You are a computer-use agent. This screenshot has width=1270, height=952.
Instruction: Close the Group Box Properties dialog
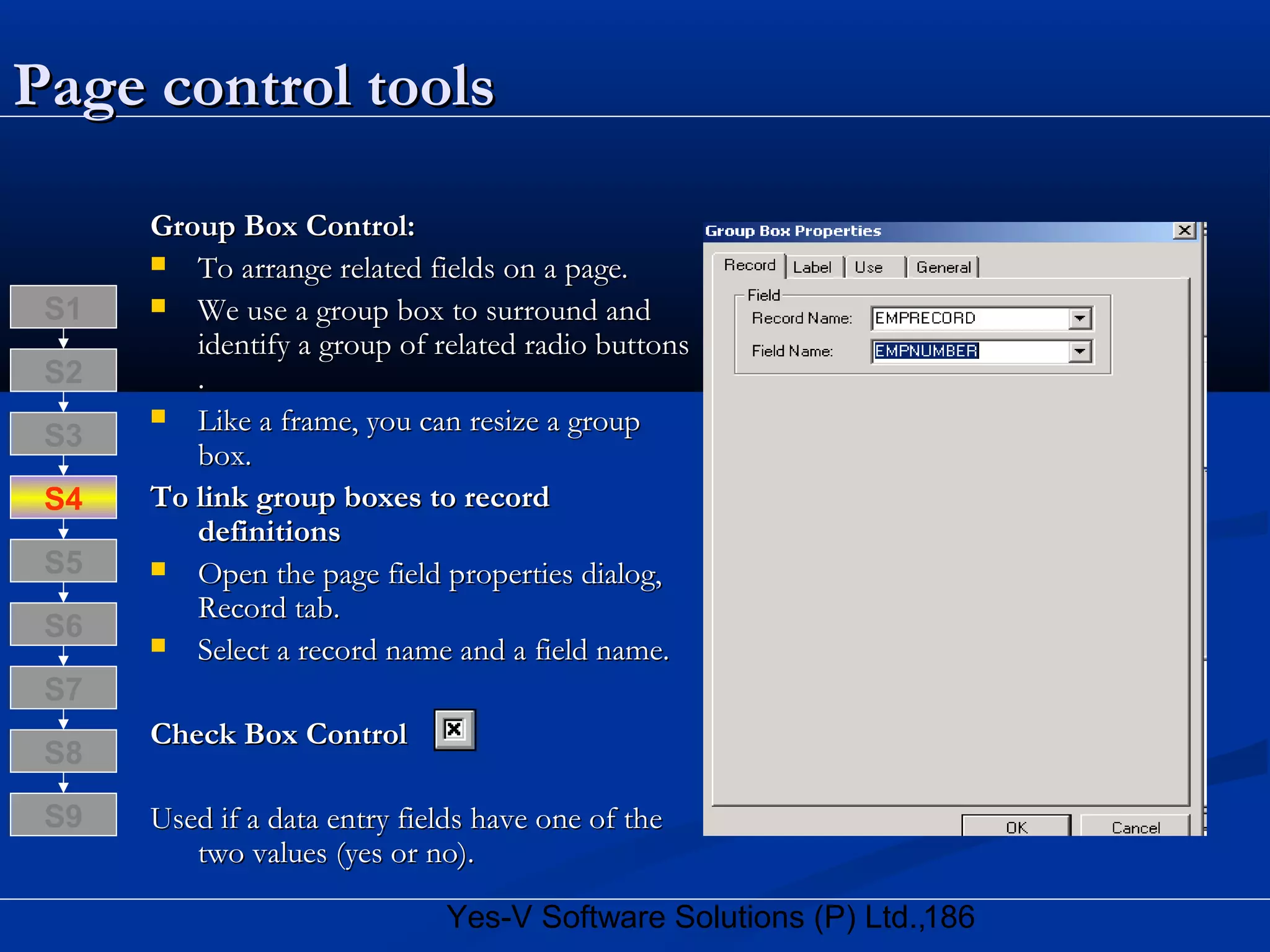click(x=1184, y=231)
